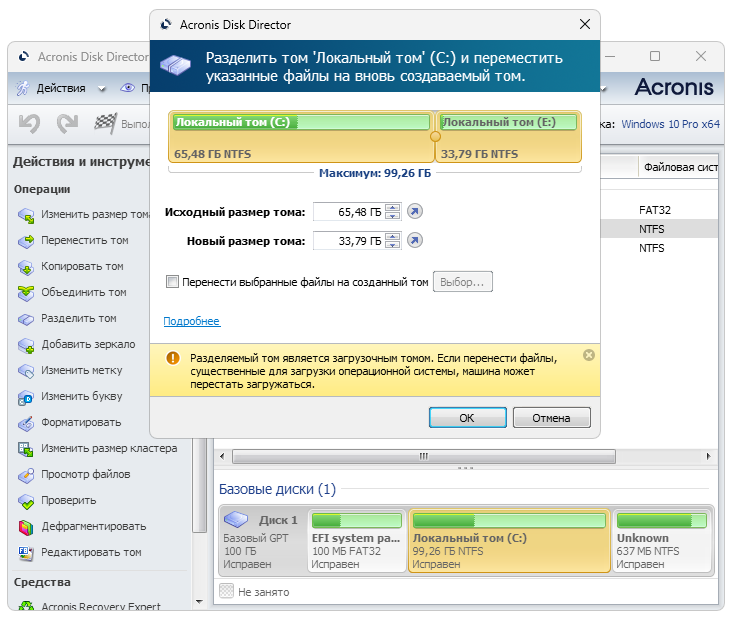Click the Edit volume icon
Viewport: 729px width, 617px height.
[26, 553]
